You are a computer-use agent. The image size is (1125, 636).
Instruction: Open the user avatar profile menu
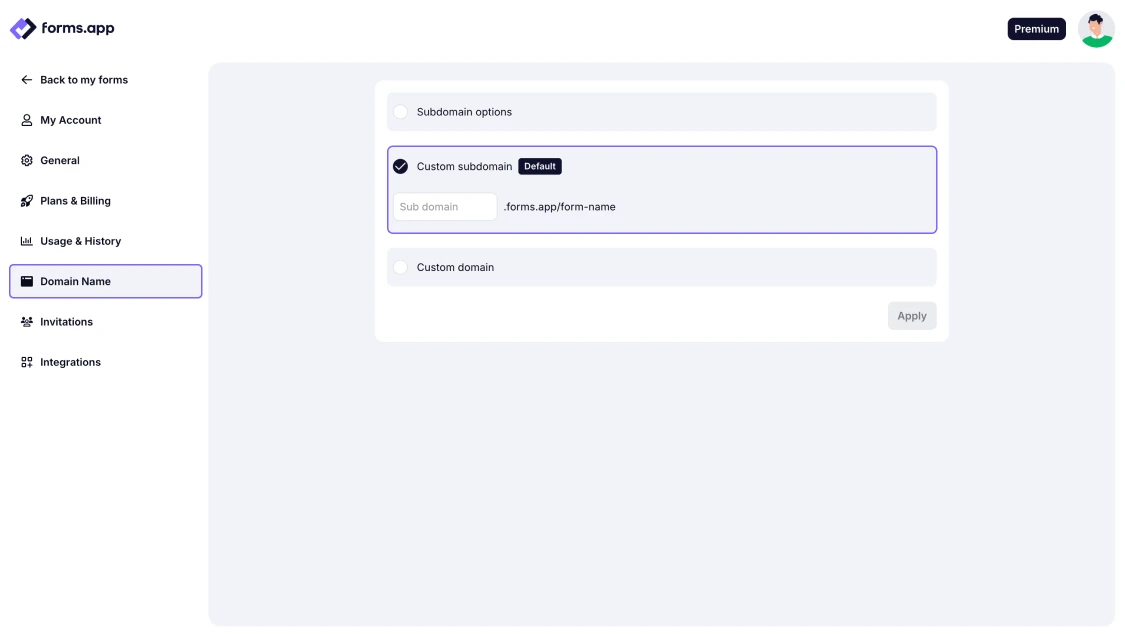1096,29
